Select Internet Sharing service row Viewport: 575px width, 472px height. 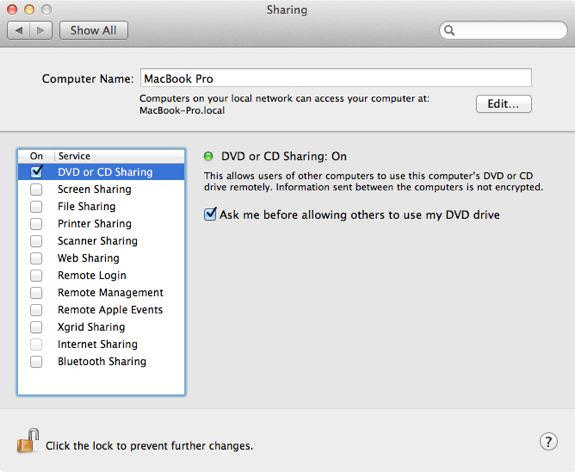[101, 344]
